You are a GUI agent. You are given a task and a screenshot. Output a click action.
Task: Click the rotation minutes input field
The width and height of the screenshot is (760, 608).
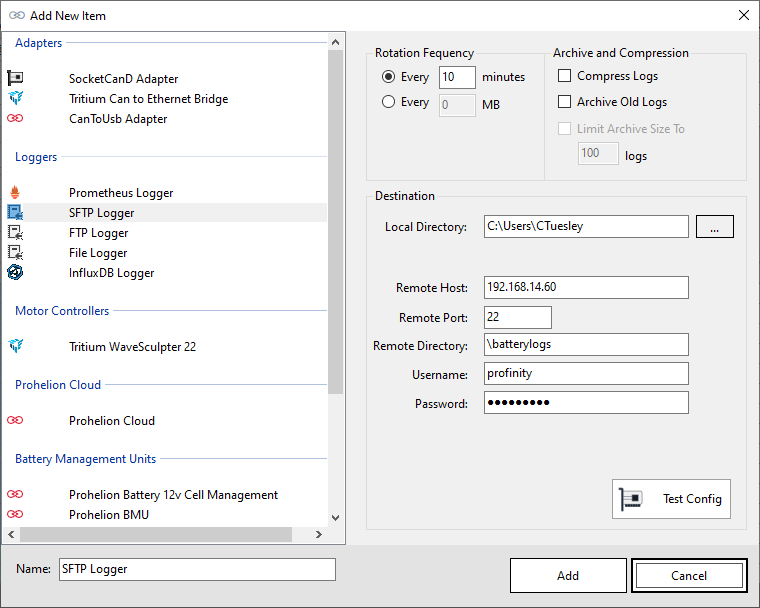457,77
